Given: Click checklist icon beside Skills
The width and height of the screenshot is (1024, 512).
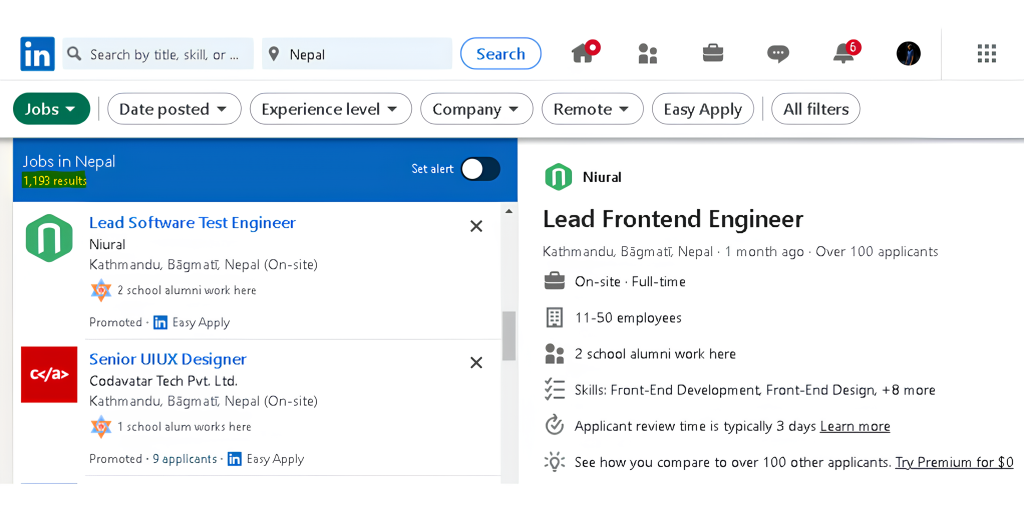Looking at the screenshot, I should click(554, 390).
